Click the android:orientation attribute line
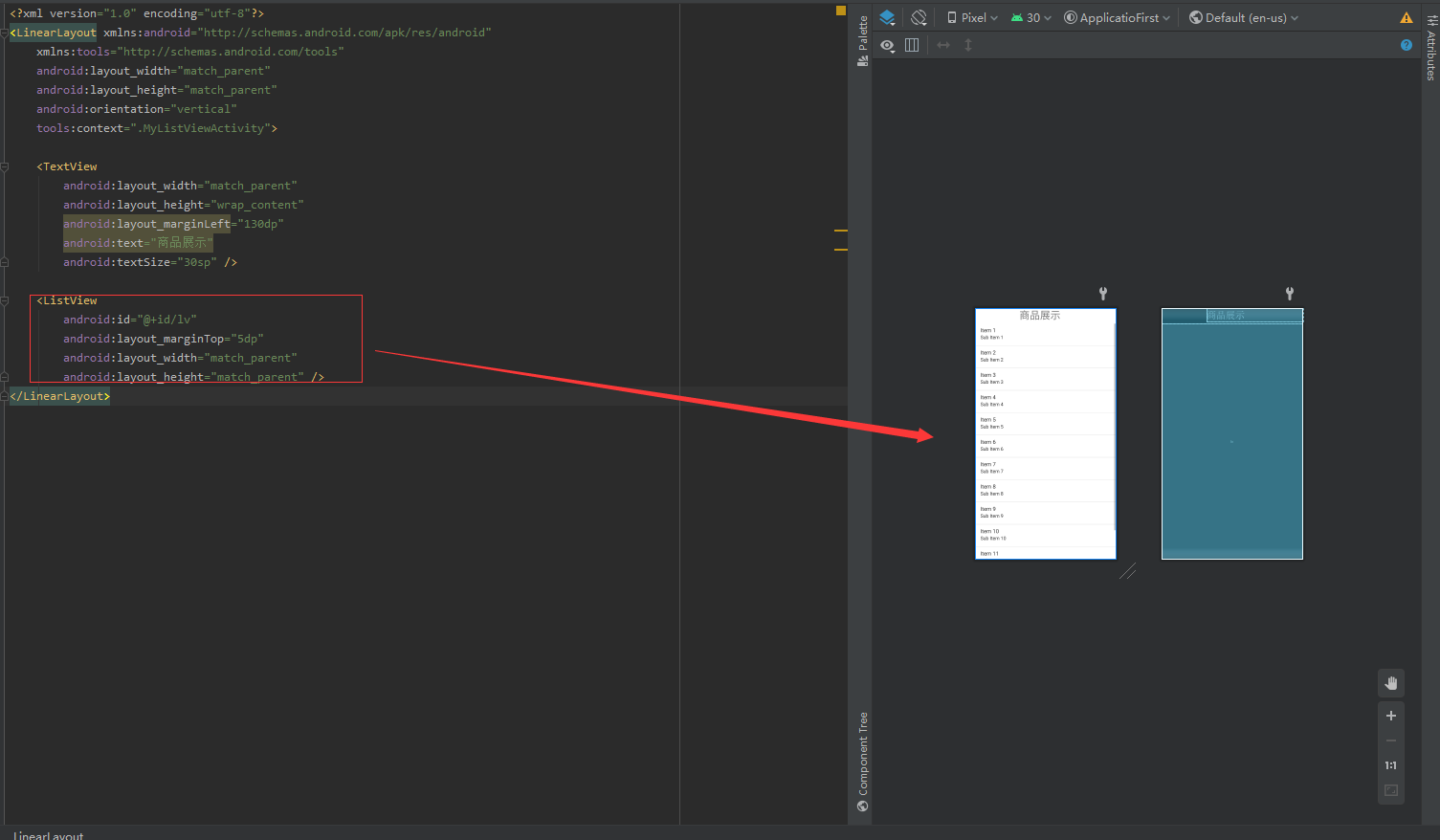1440x840 pixels. click(x=137, y=109)
